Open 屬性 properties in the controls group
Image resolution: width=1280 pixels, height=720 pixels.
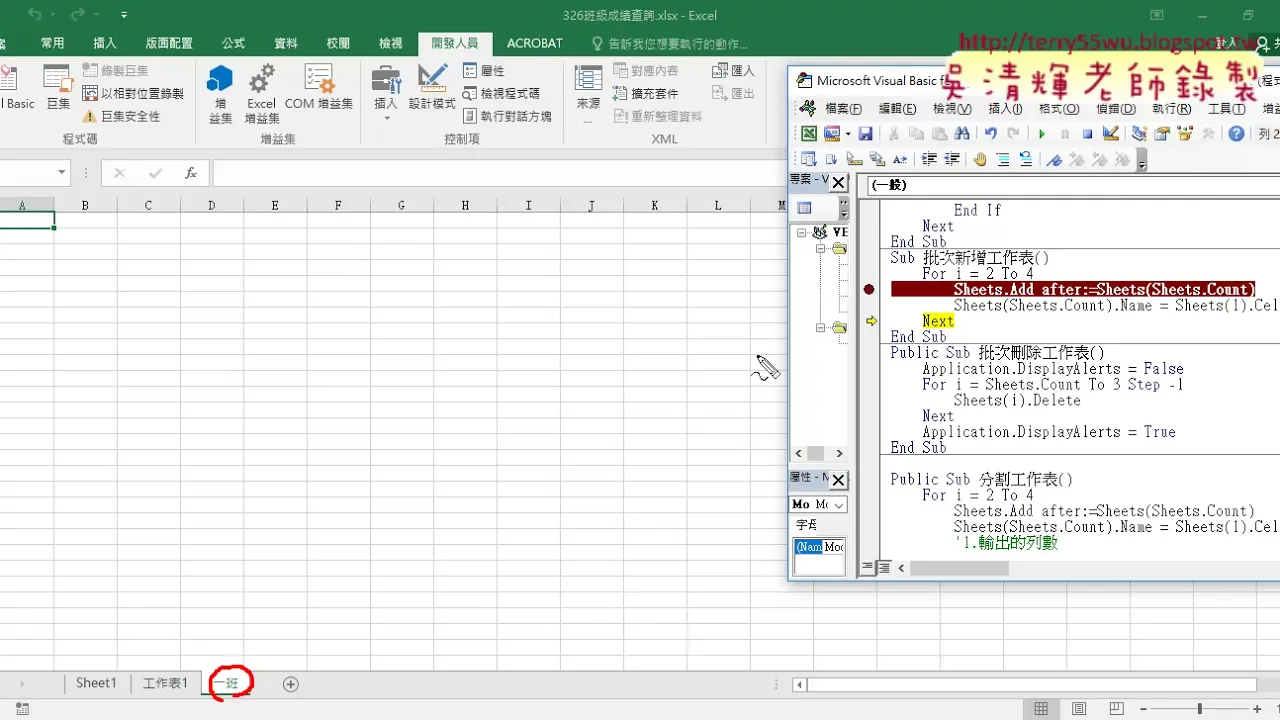click(x=484, y=71)
